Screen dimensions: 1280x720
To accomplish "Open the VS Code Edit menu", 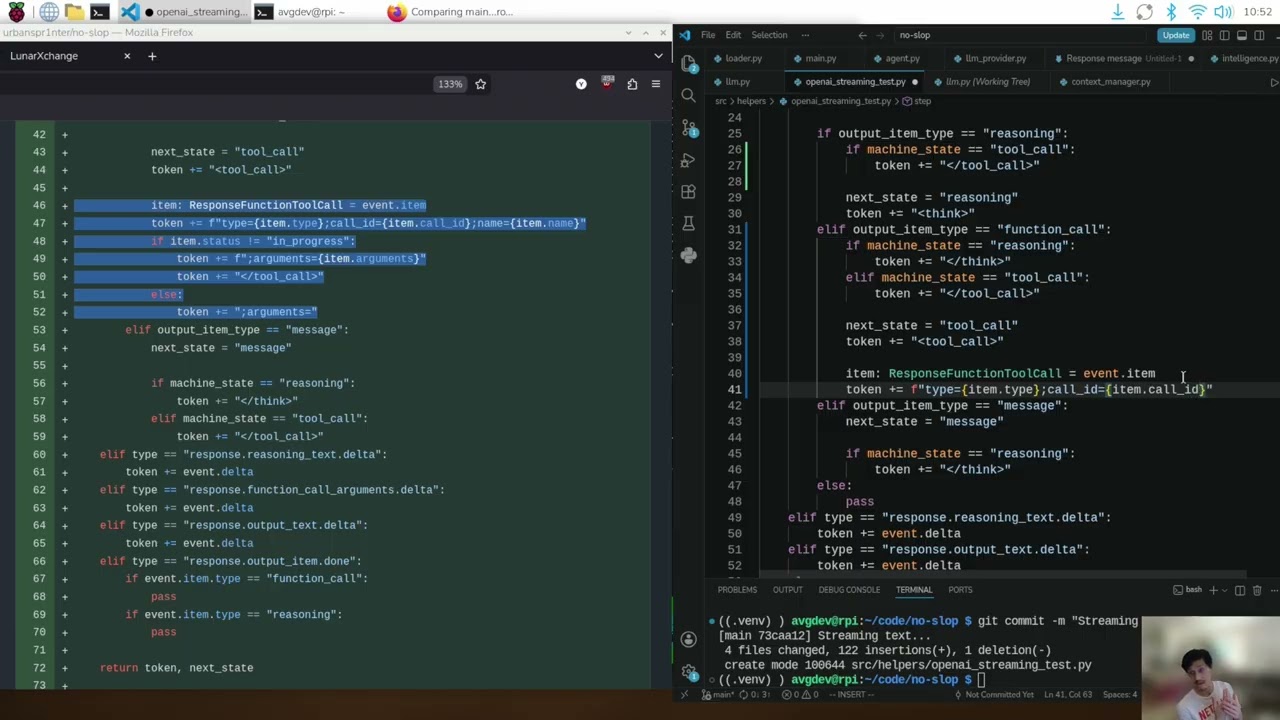I will coord(733,35).
